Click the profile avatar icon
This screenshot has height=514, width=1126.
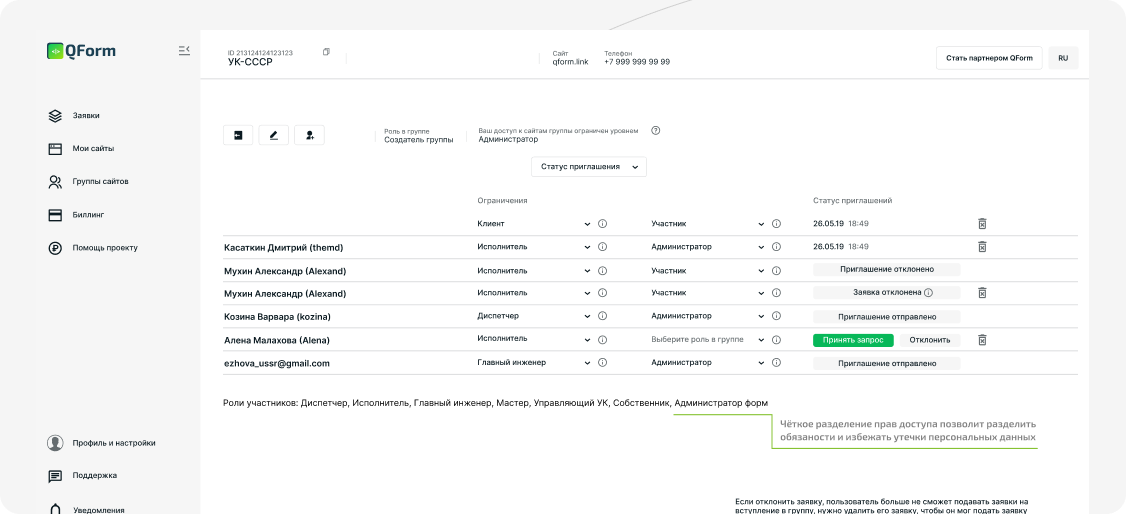click(55, 443)
